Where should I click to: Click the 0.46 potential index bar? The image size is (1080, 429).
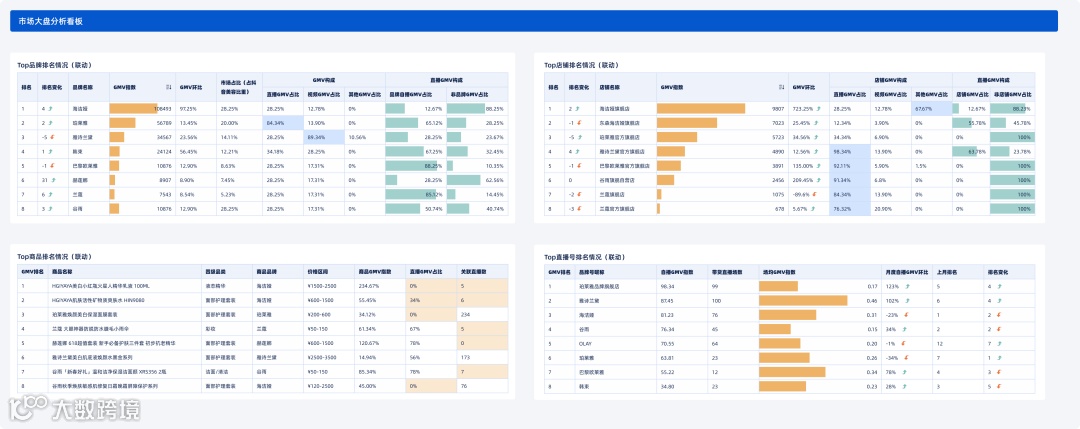(x=803, y=300)
